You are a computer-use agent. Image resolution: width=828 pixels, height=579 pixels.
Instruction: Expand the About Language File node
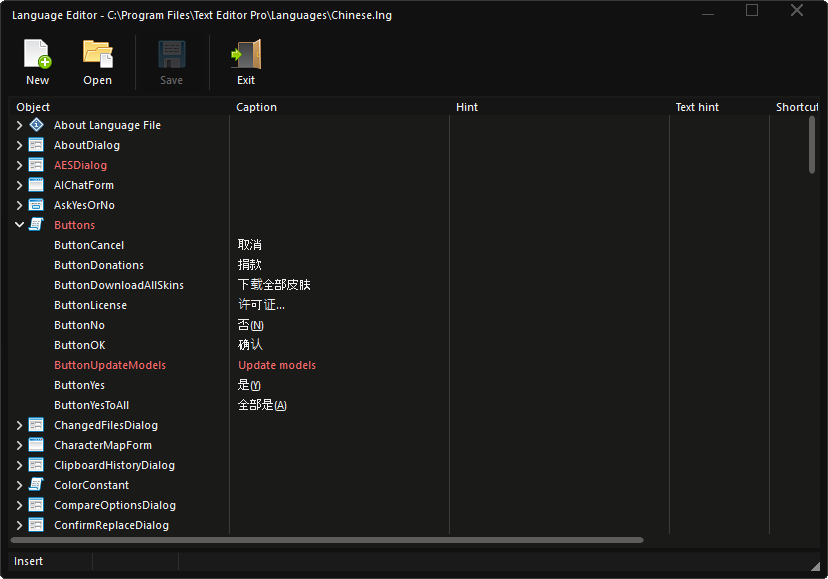pos(19,125)
